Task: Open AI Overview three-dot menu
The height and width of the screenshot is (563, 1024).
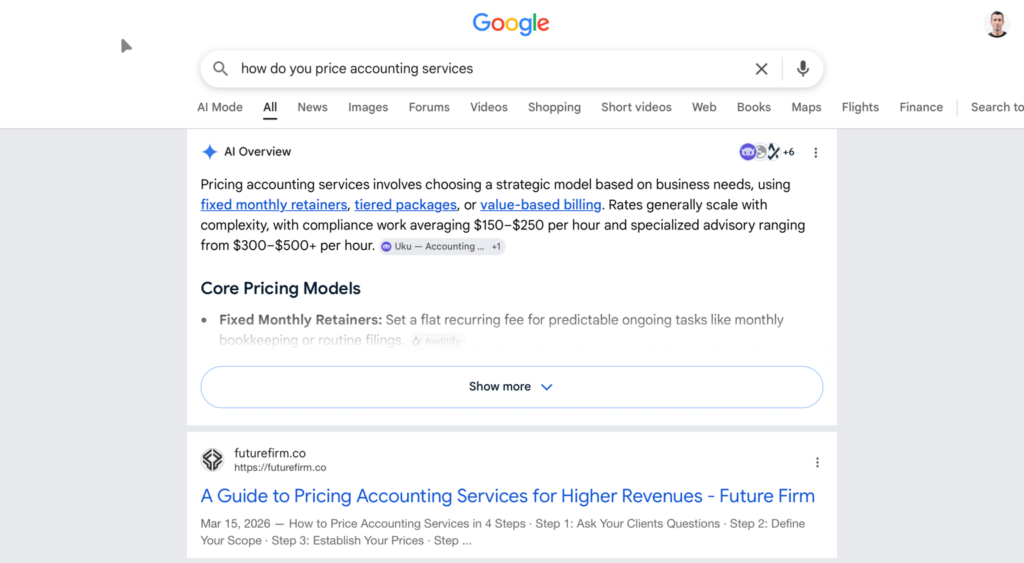Action: point(815,152)
